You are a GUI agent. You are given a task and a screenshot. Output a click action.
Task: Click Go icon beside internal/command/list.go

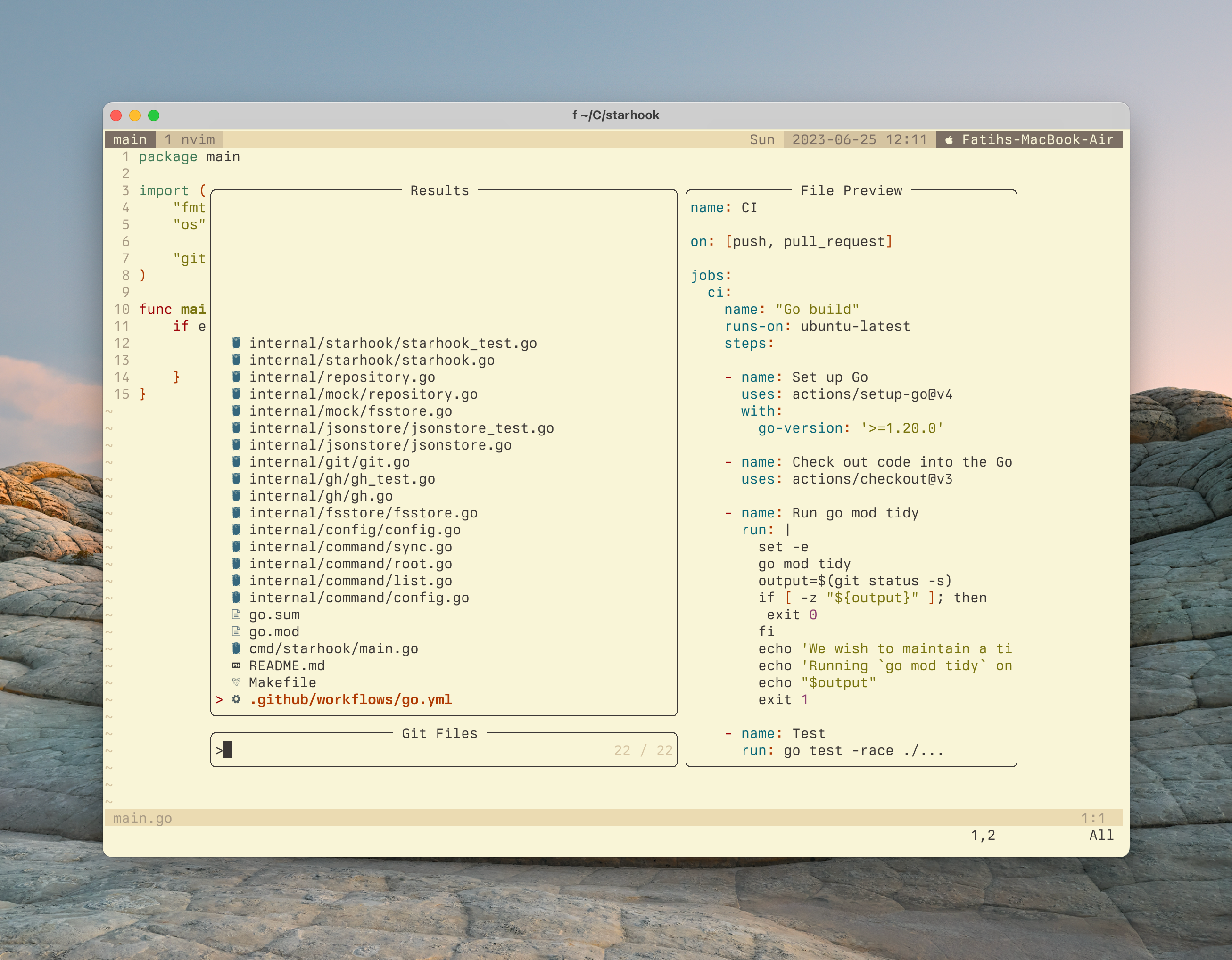[236, 580]
